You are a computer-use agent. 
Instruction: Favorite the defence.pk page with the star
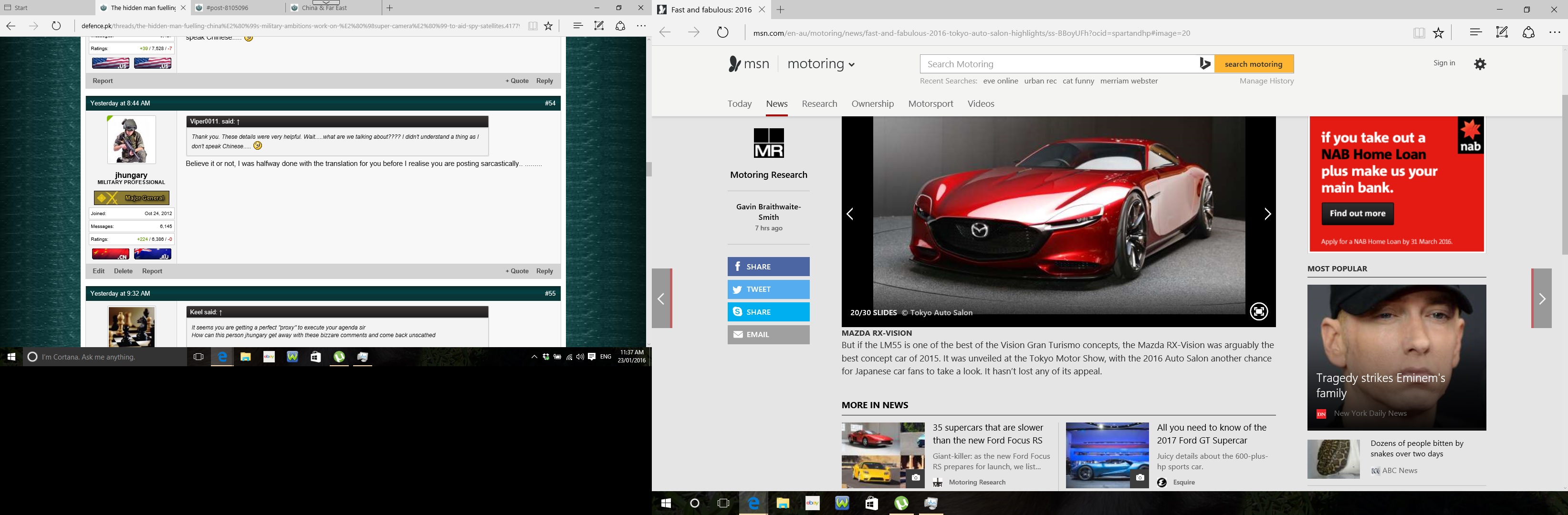point(548,26)
